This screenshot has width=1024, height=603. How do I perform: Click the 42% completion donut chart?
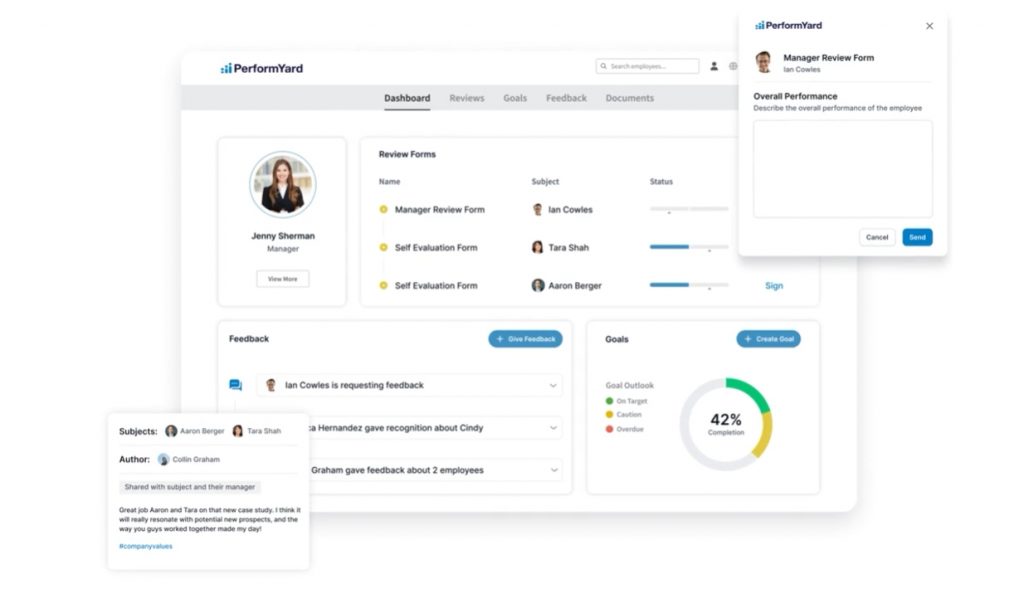pos(726,424)
